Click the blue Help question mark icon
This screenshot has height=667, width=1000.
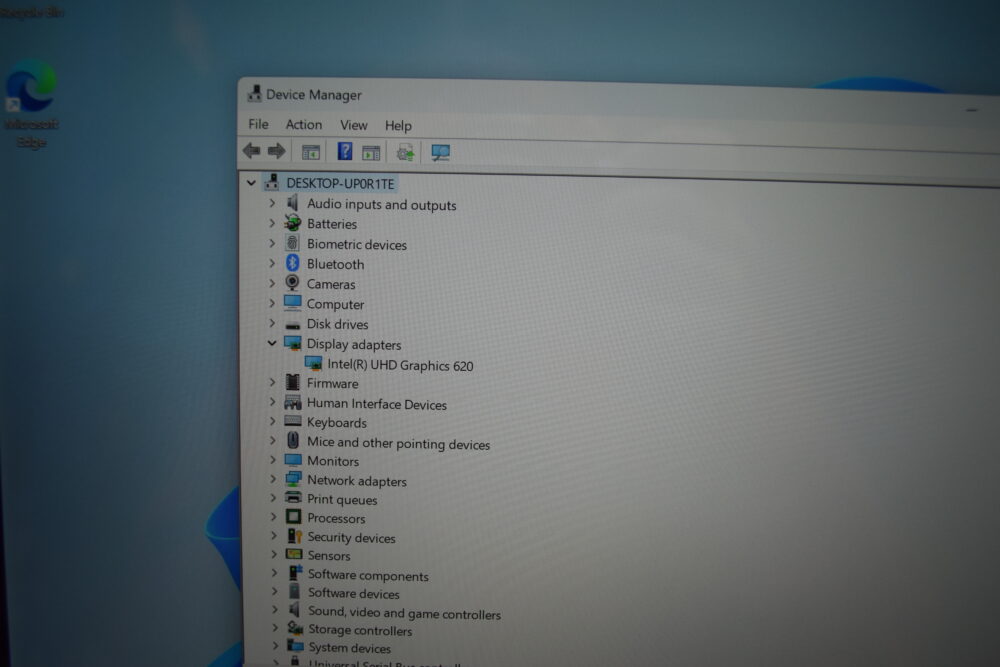pos(344,152)
